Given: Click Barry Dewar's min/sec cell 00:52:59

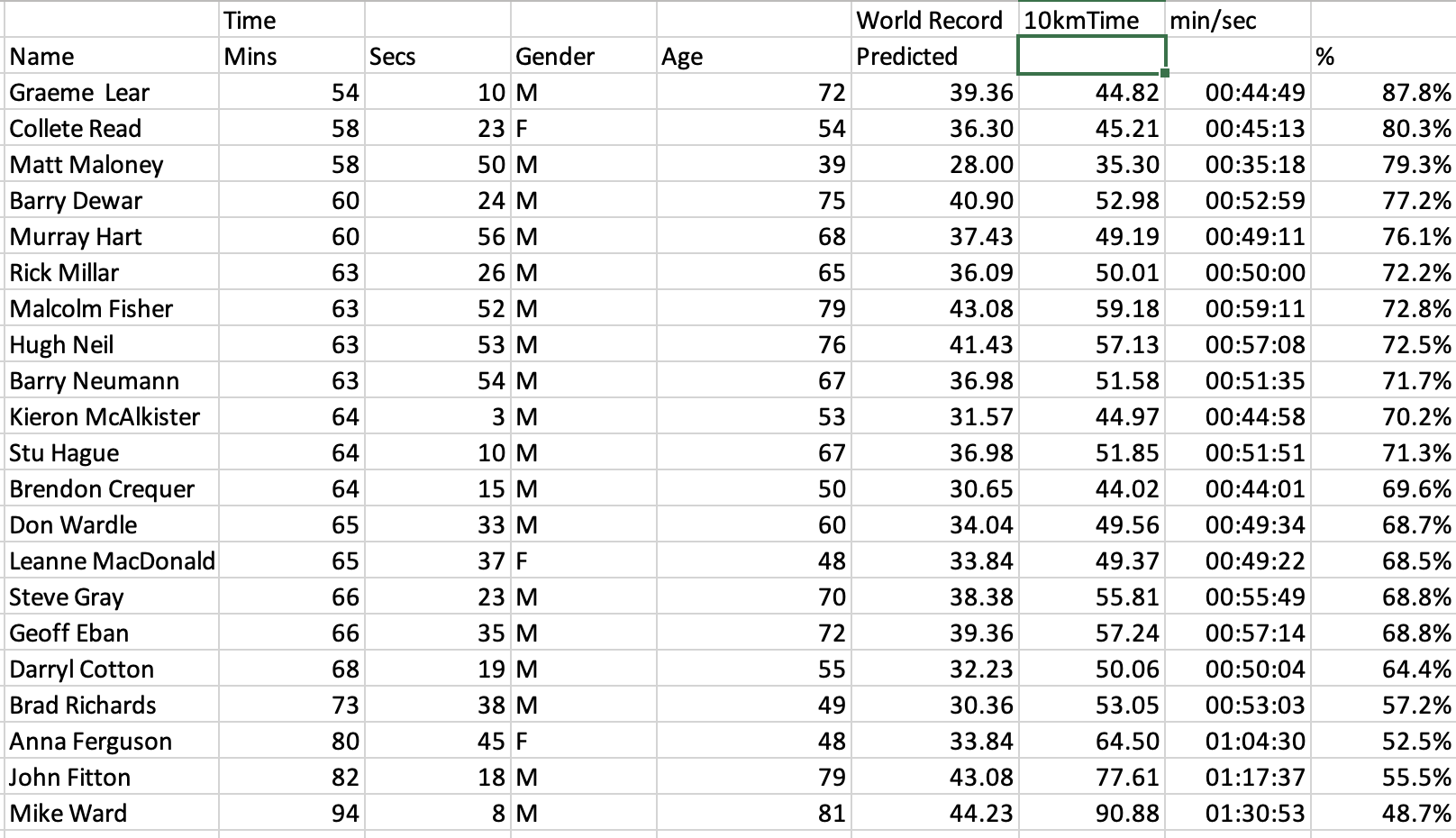Looking at the screenshot, I should [x=1238, y=200].
